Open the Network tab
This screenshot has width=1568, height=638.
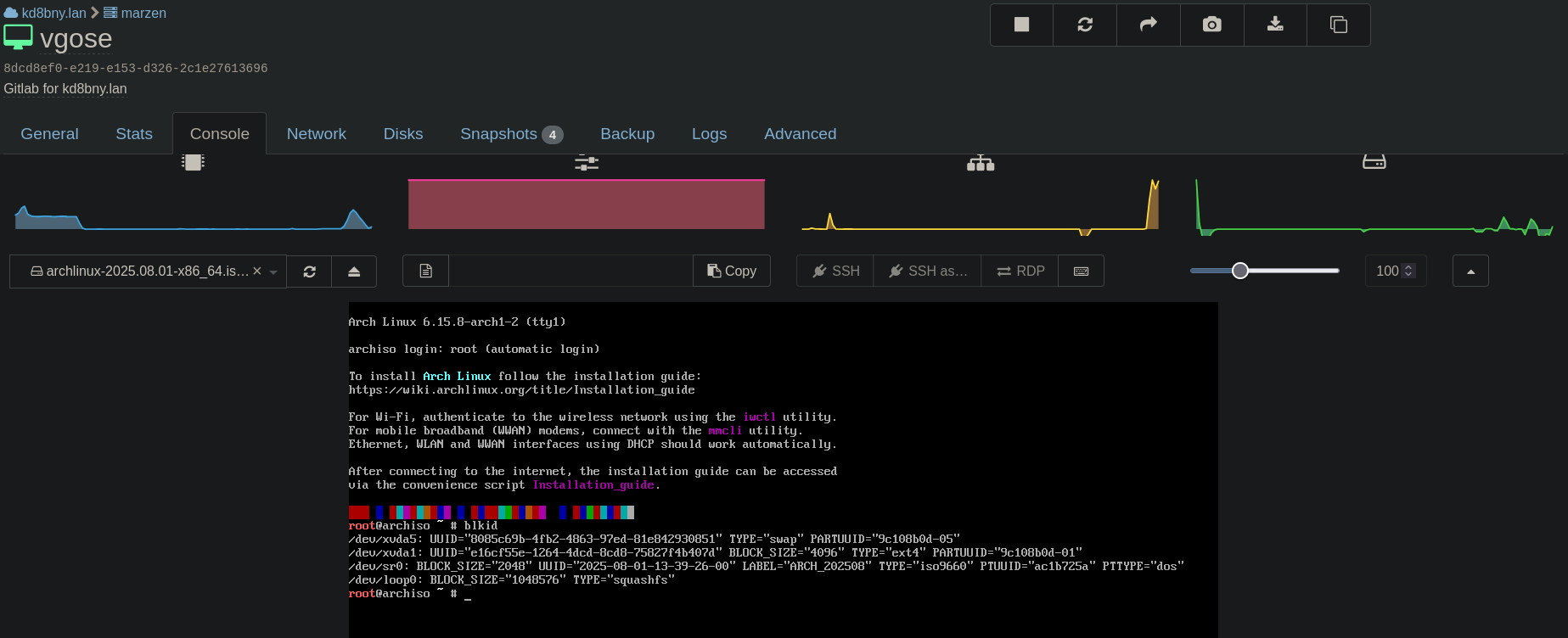pos(316,134)
